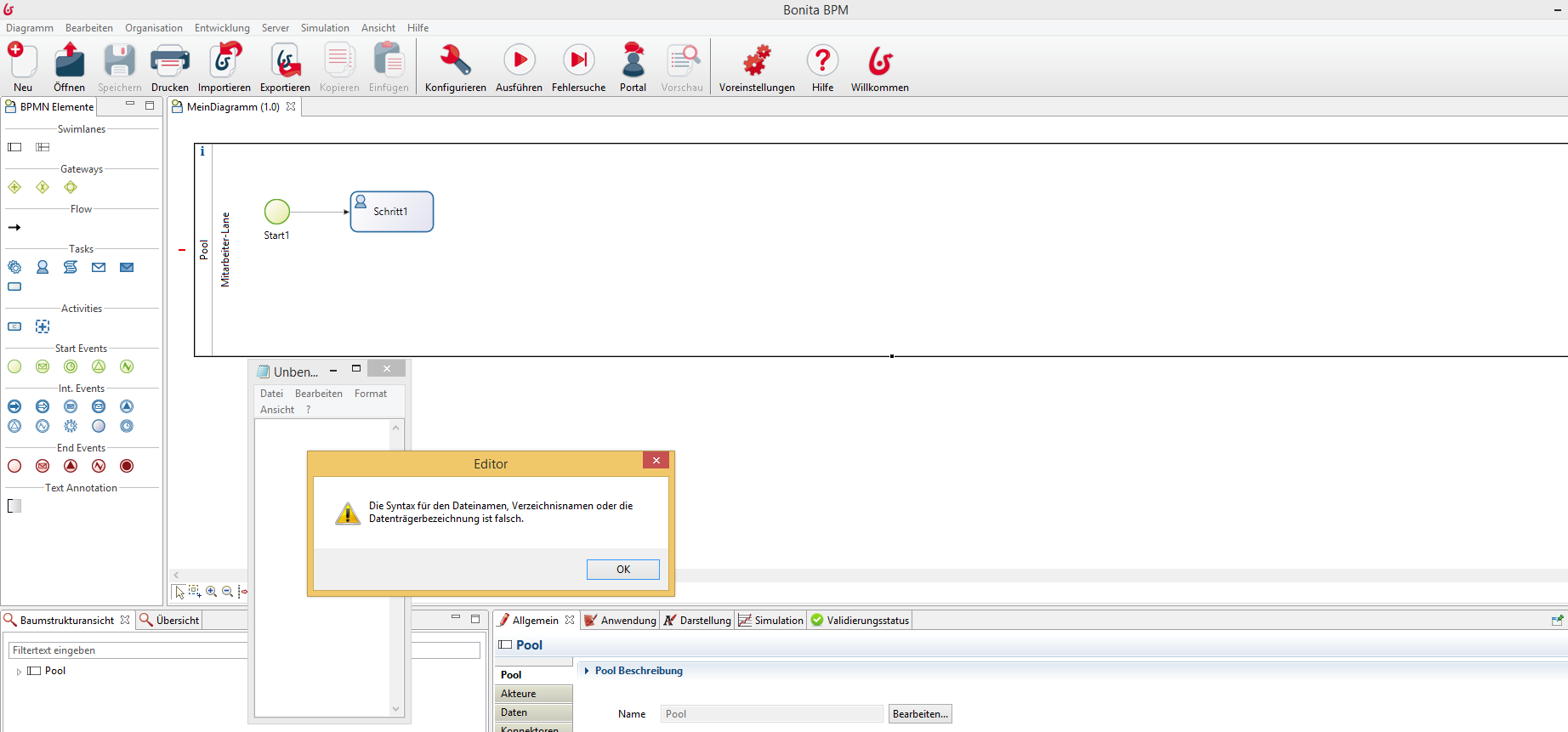This screenshot has width=1568, height=732.
Task: Open the Organisation menu
Action: coord(154,28)
